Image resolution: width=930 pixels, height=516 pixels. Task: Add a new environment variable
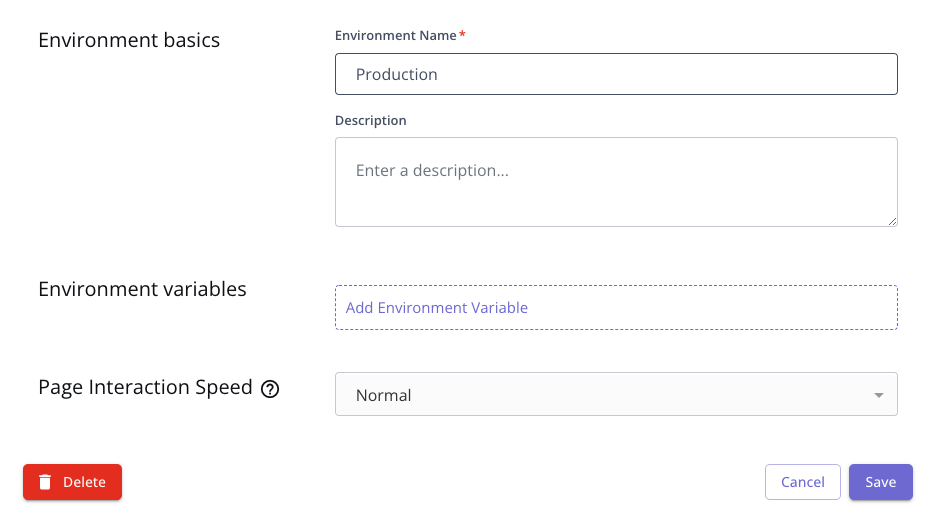pos(437,308)
